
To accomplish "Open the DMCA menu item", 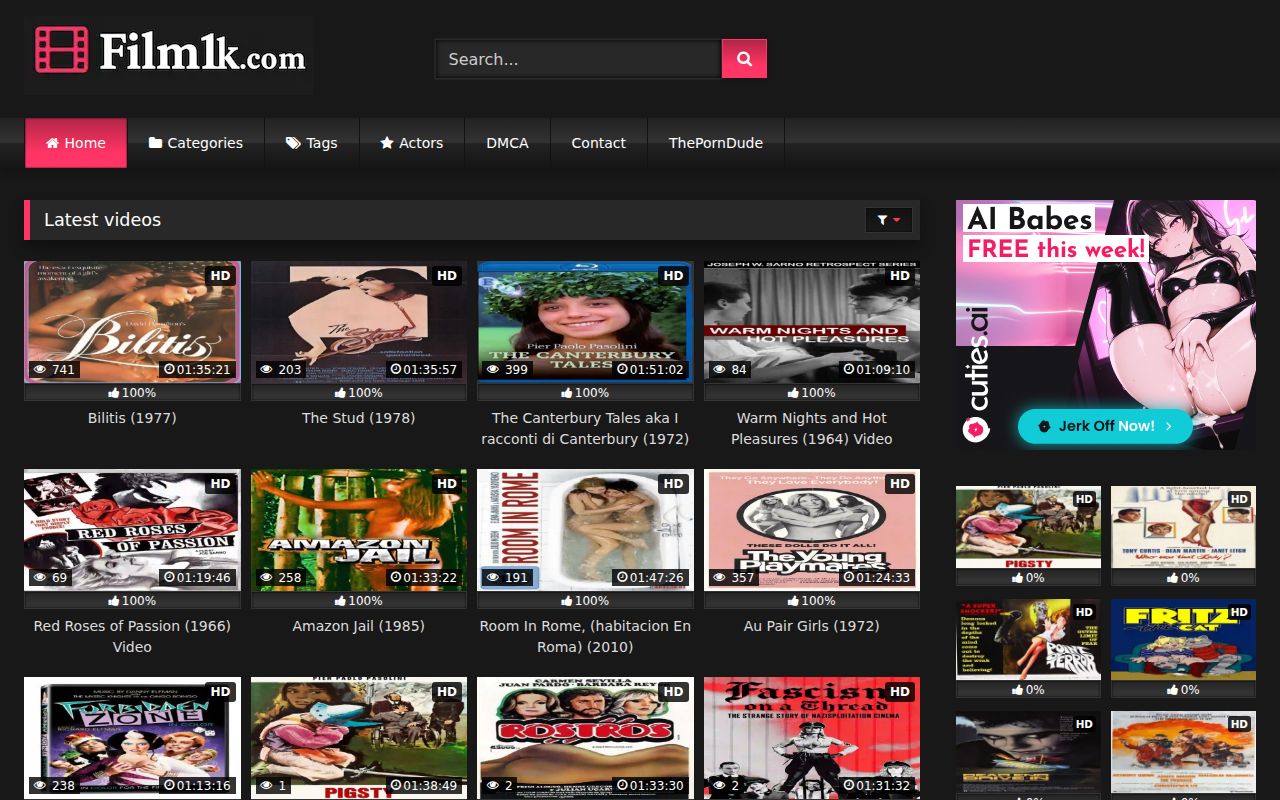I will 507,143.
